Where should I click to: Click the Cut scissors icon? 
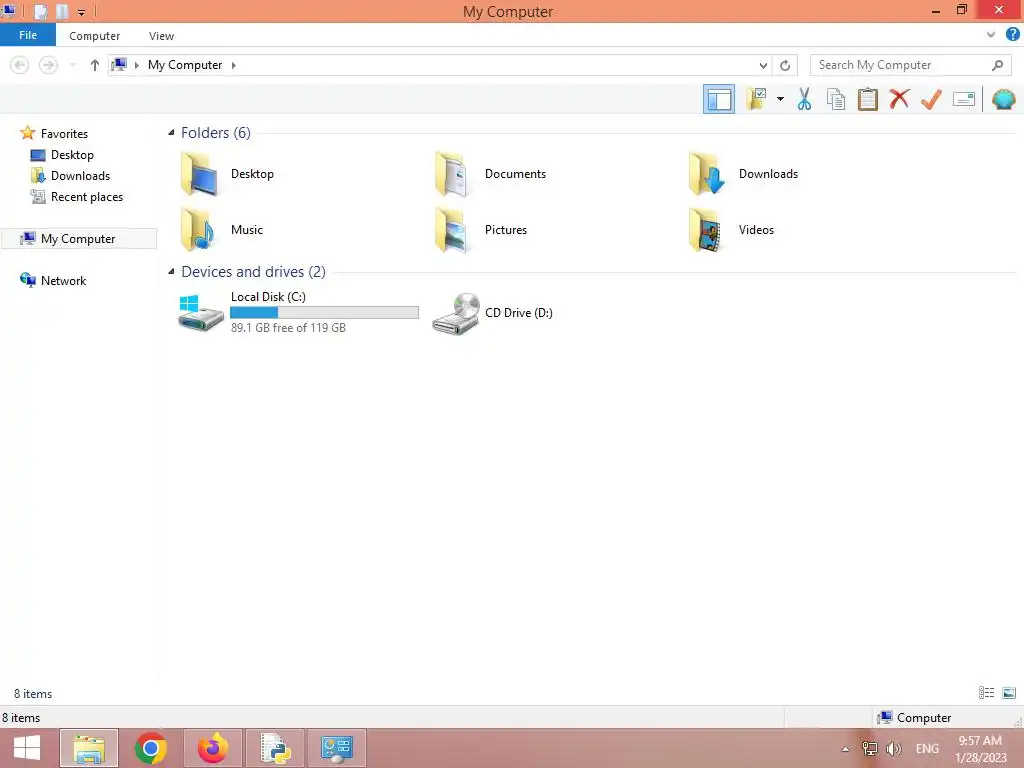click(x=804, y=99)
